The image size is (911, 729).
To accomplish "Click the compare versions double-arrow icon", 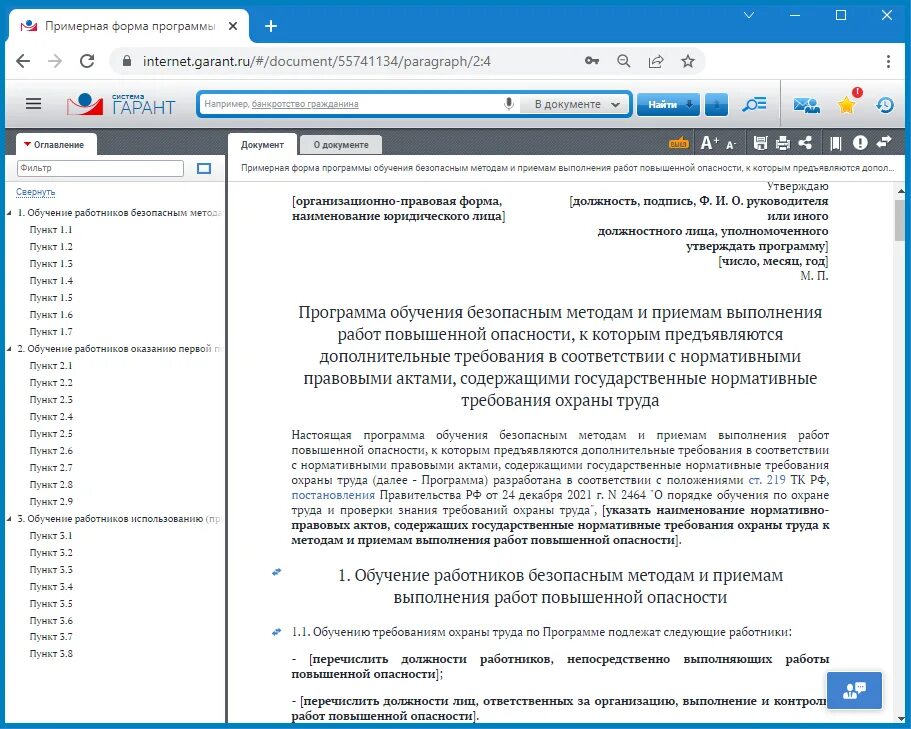I will (884, 142).
